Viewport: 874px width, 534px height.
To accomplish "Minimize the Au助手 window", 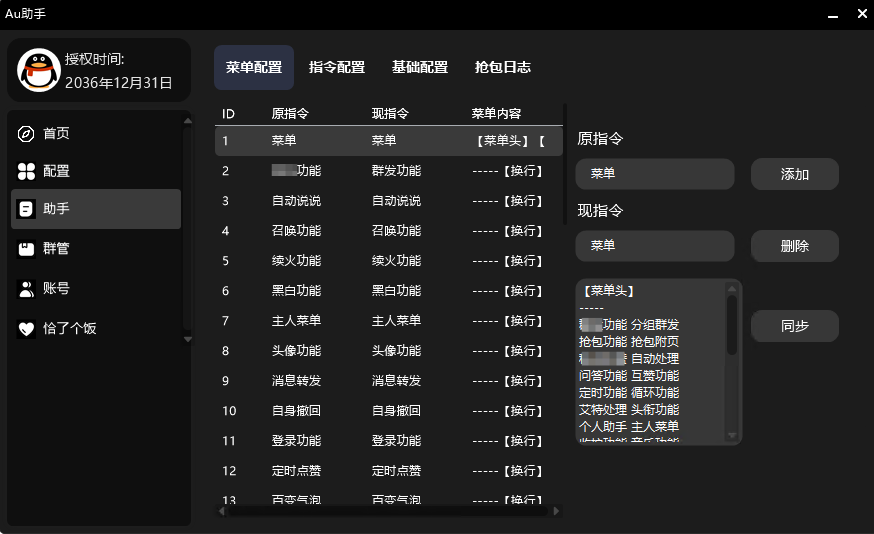I will pos(831,14).
